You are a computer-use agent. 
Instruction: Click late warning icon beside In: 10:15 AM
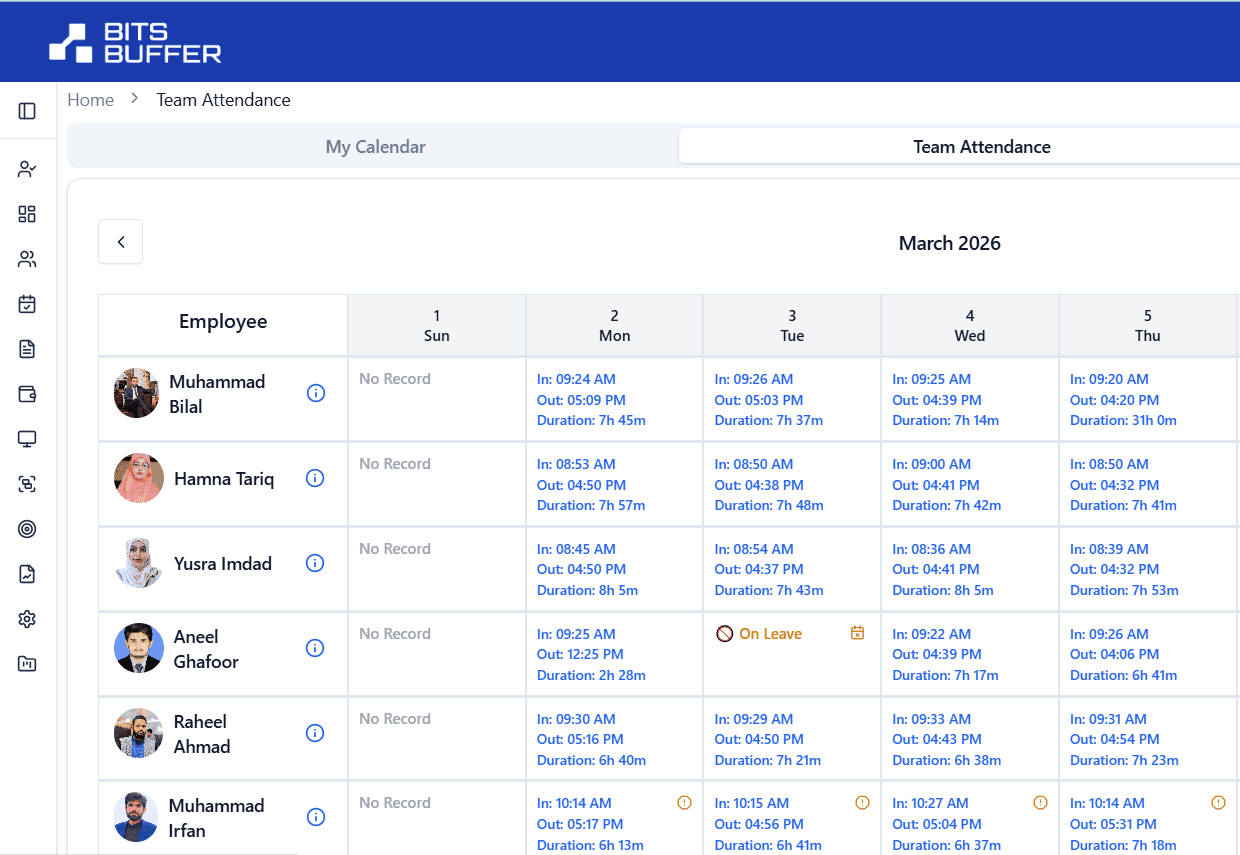pyautogui.click(x=862, y=802)
